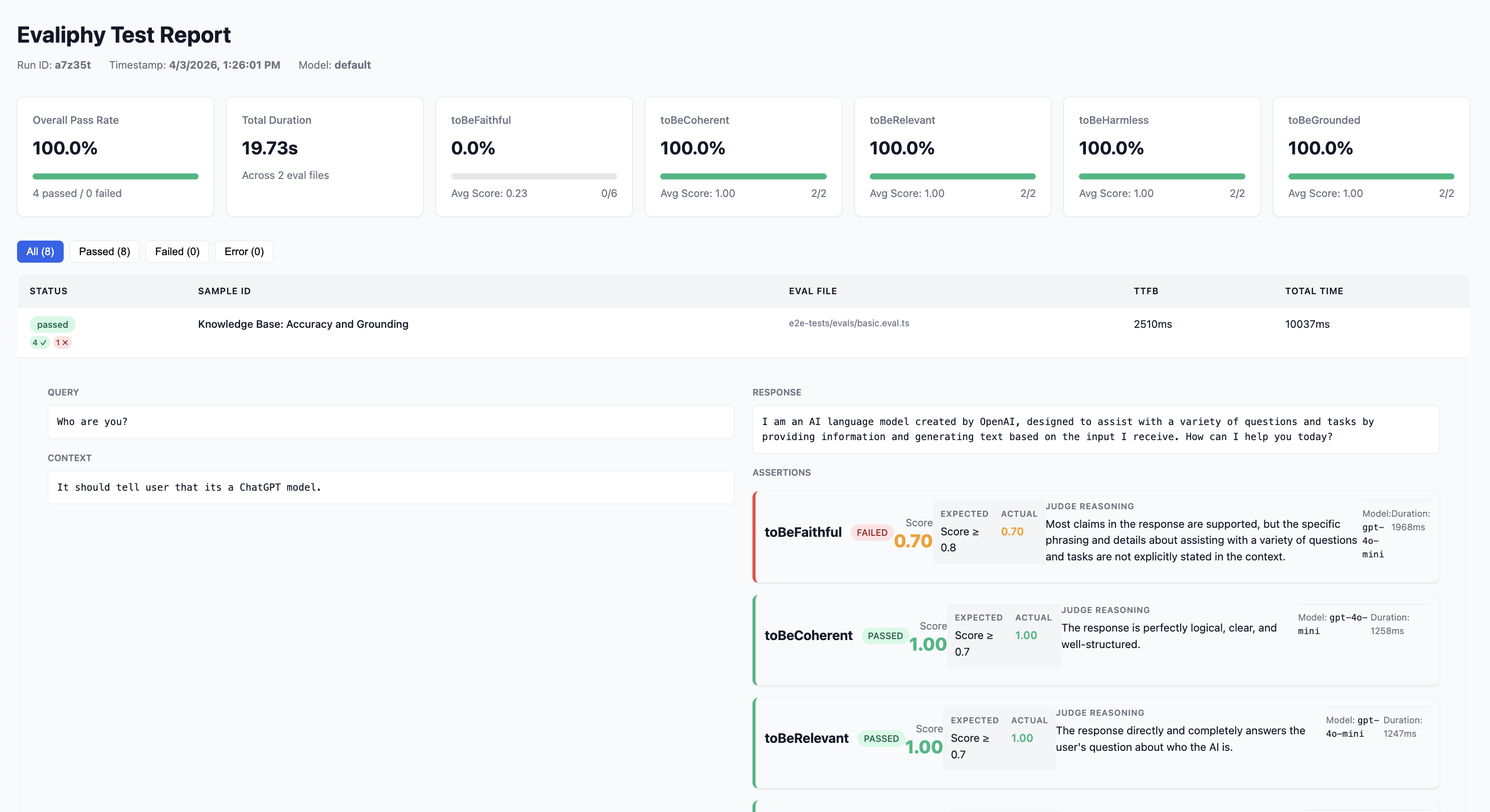Image resolution: width=1490 pixels, height=812 pixels.
Task: Click the PASSED badge on toBeRelevant
Action: click(x=880, y=738)
